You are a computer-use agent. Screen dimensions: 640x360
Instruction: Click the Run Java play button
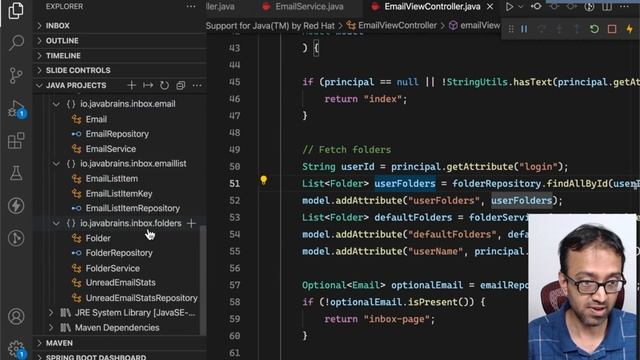point(509,7)
